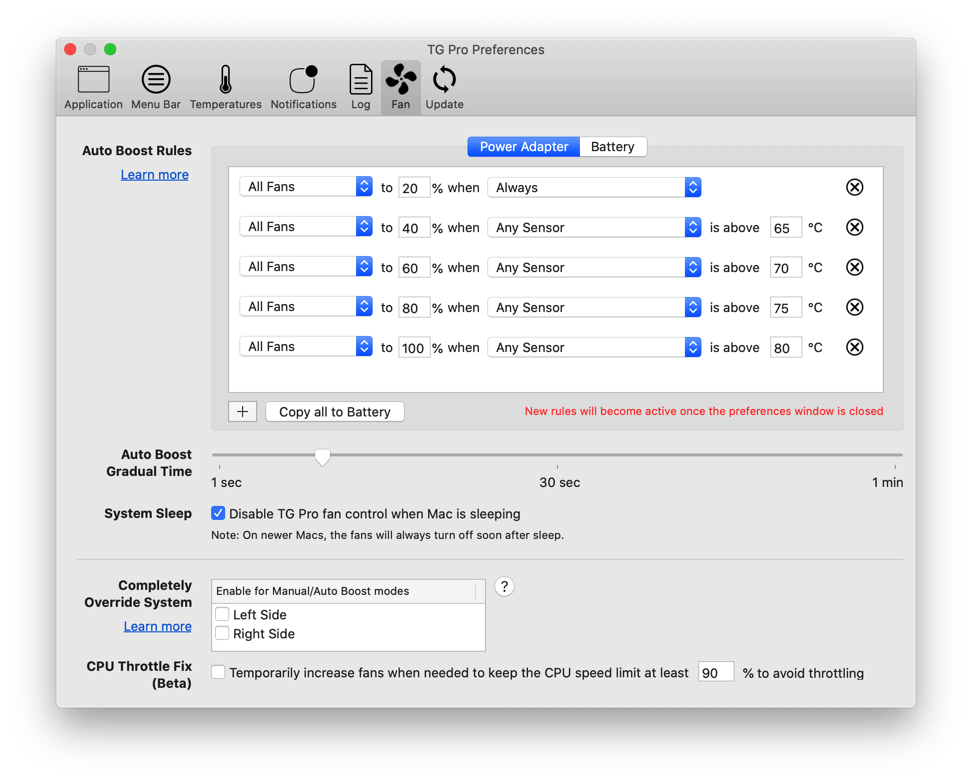
Task: Select the Fan preferences pane
Action: pyautogui.click(x=400, y=87)
